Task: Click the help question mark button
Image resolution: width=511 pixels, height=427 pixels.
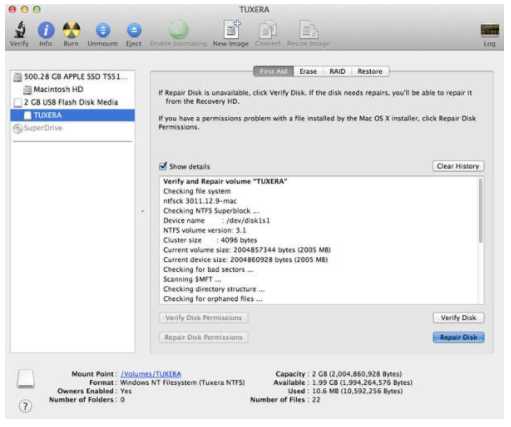Action: pyautogui.click(x=25, y=406)
